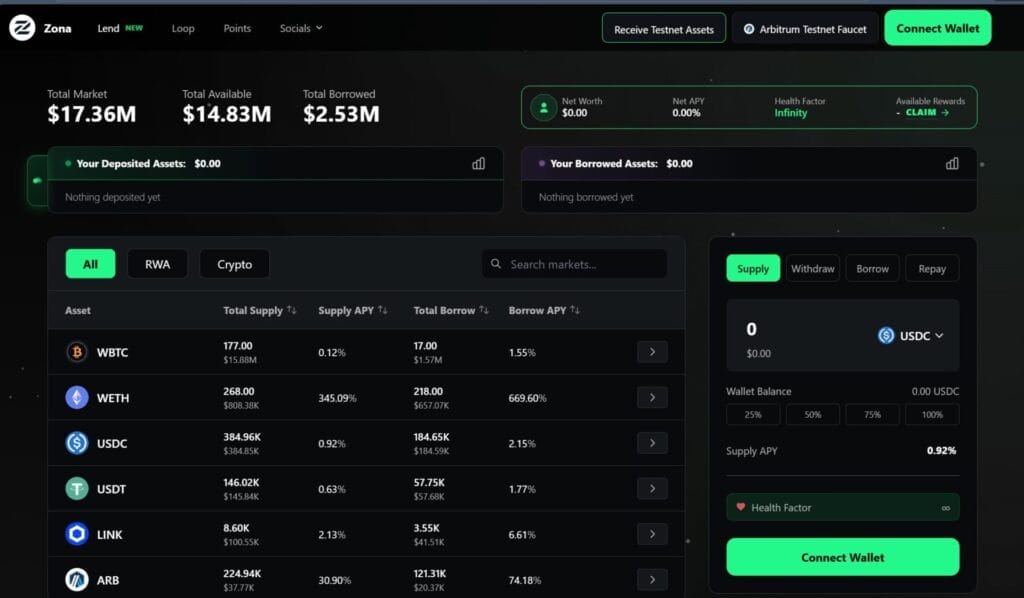1024x598 pixels.
Task: Click the Wallet Balance 0.00 USDC text
Action: (935, 391)
